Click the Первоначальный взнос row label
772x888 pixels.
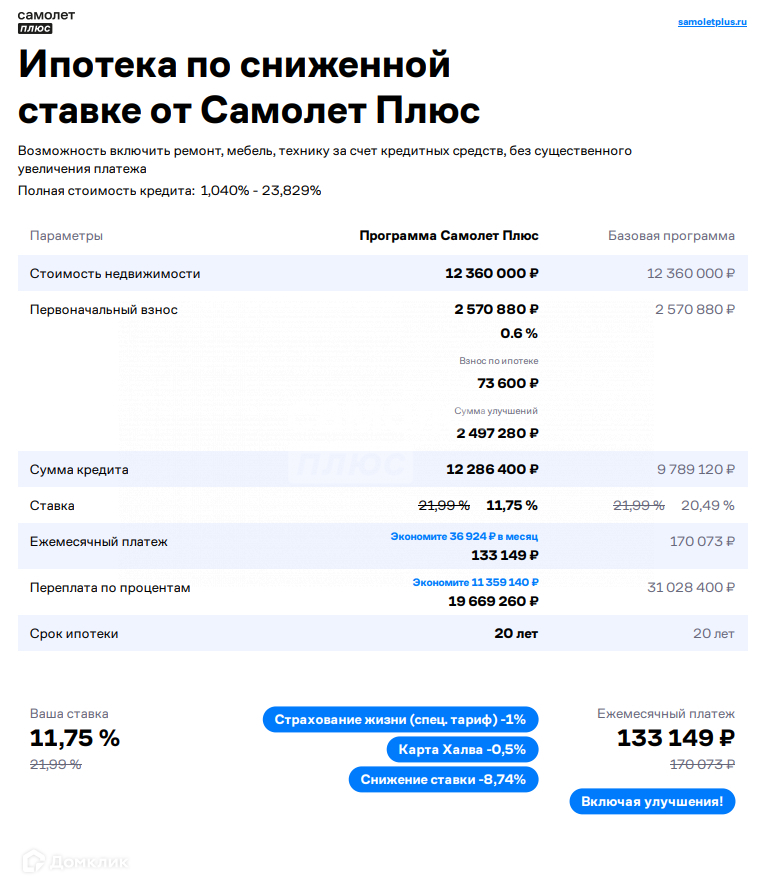coord(104,309)
